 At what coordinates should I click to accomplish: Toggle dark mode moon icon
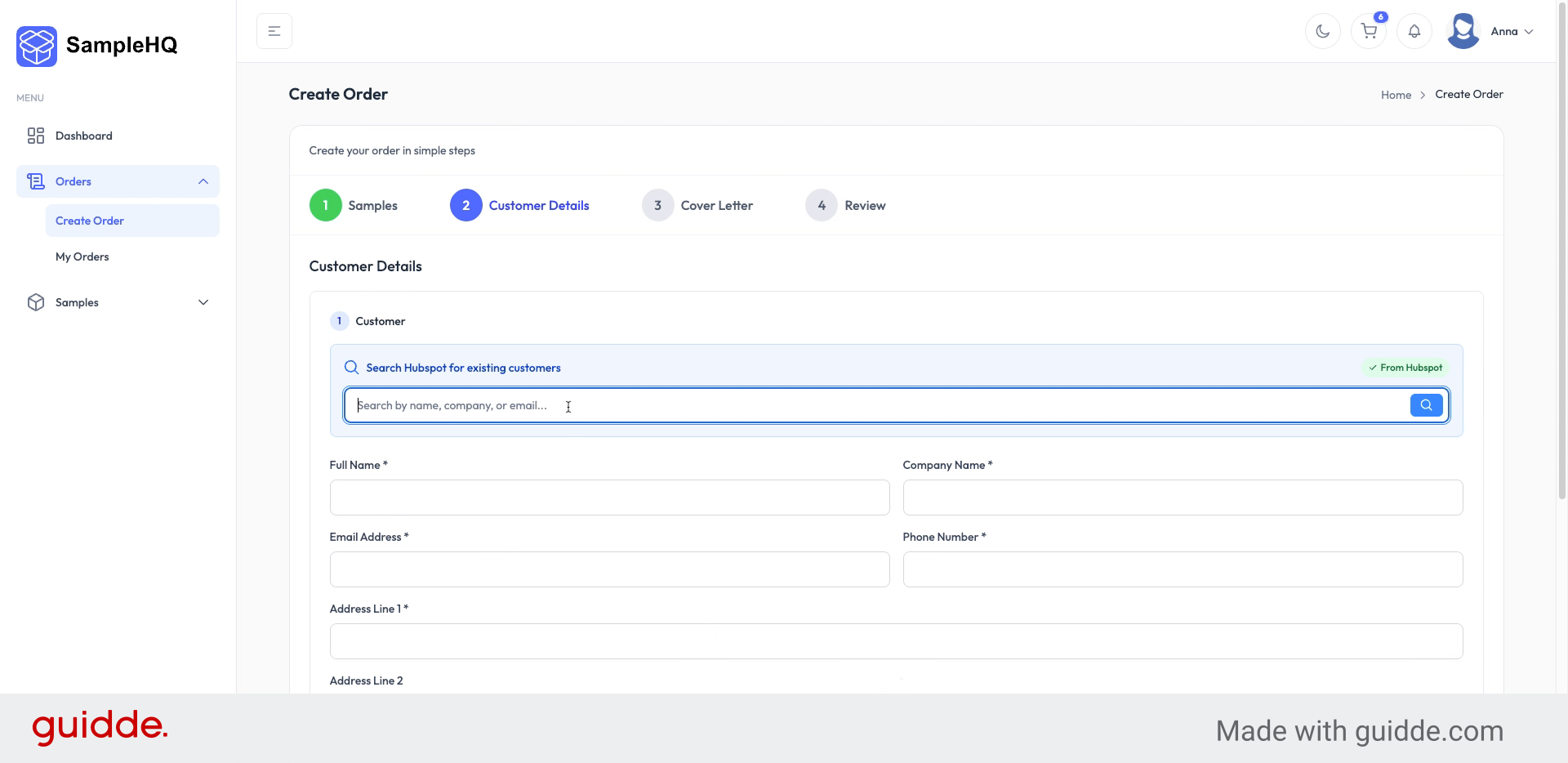[1322, 32]
